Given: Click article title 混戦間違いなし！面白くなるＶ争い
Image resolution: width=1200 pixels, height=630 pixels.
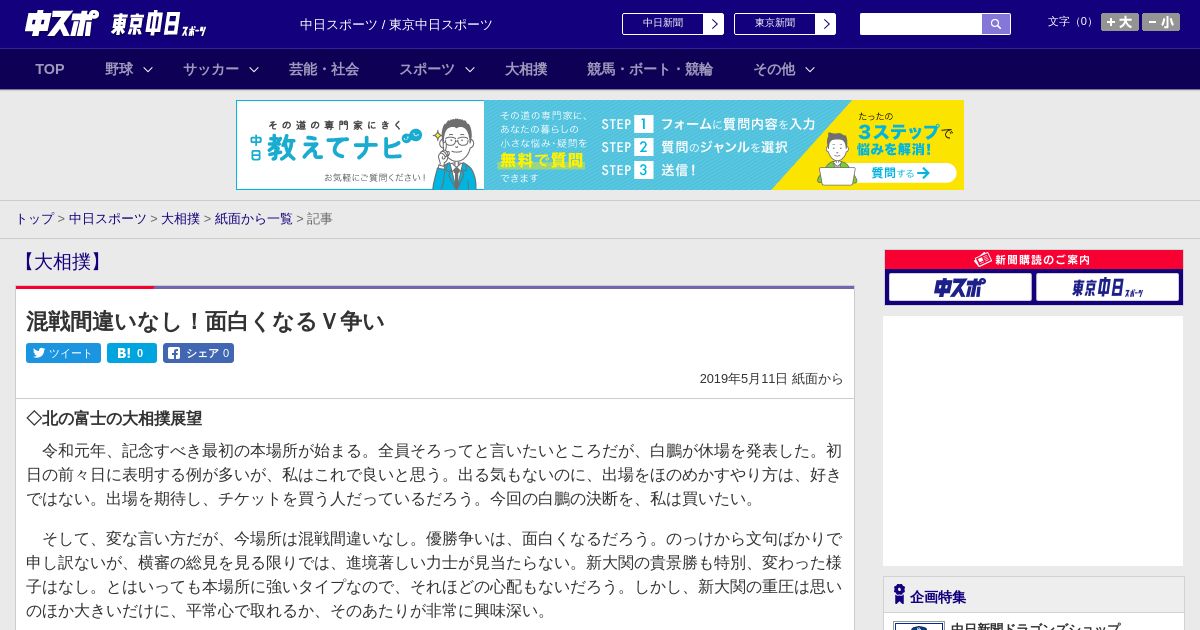Looking at the screenshot, I should click(x=205, y=321).
